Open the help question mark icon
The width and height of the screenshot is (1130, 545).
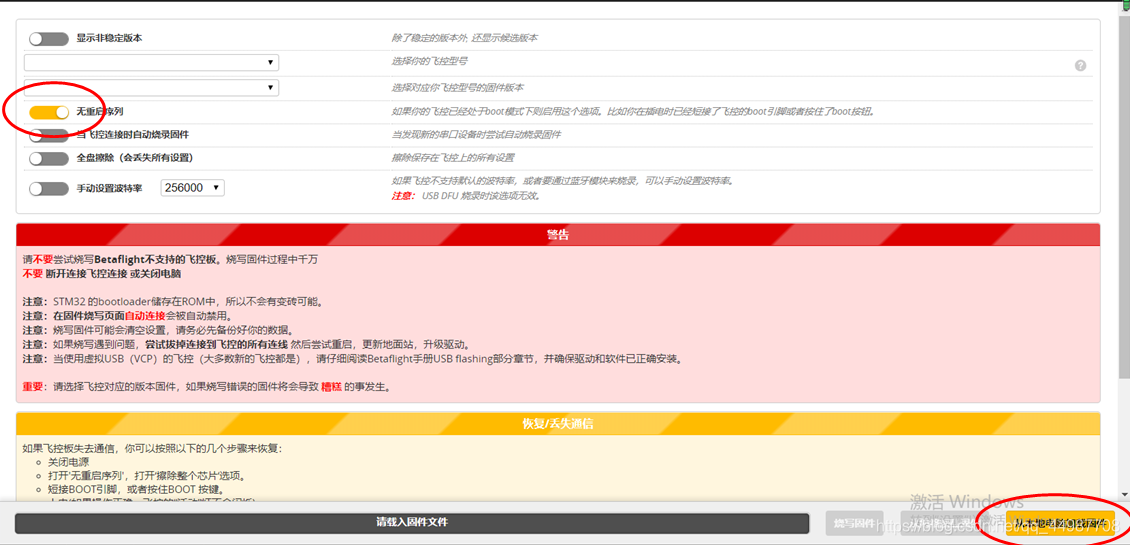(1080, 66)
